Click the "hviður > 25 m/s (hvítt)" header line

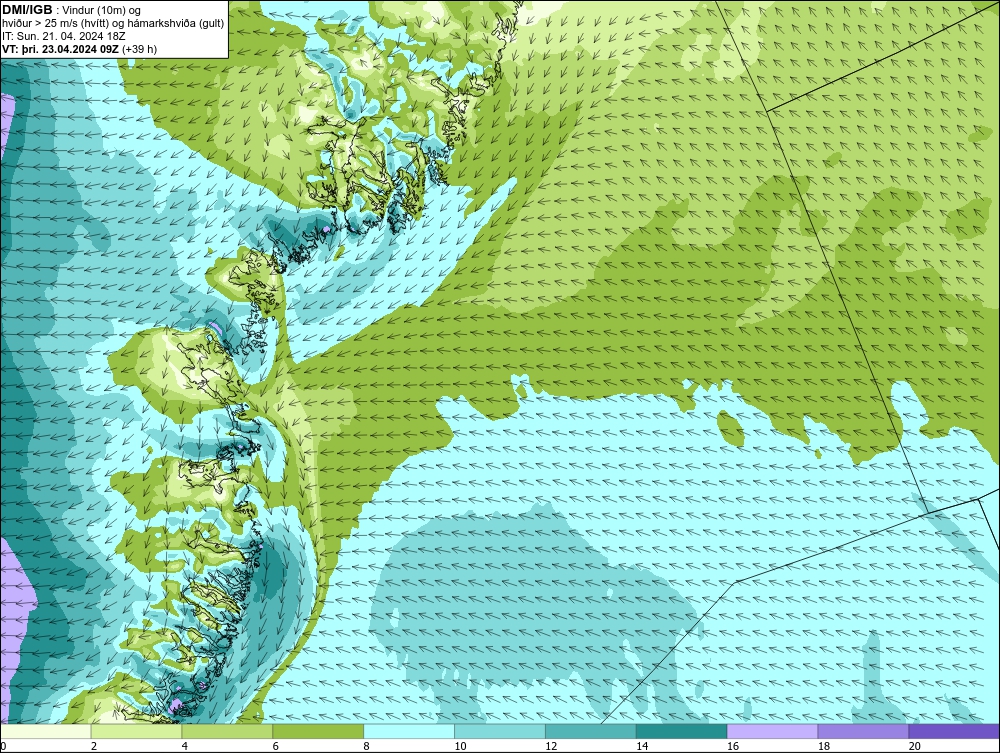point(55,24)
